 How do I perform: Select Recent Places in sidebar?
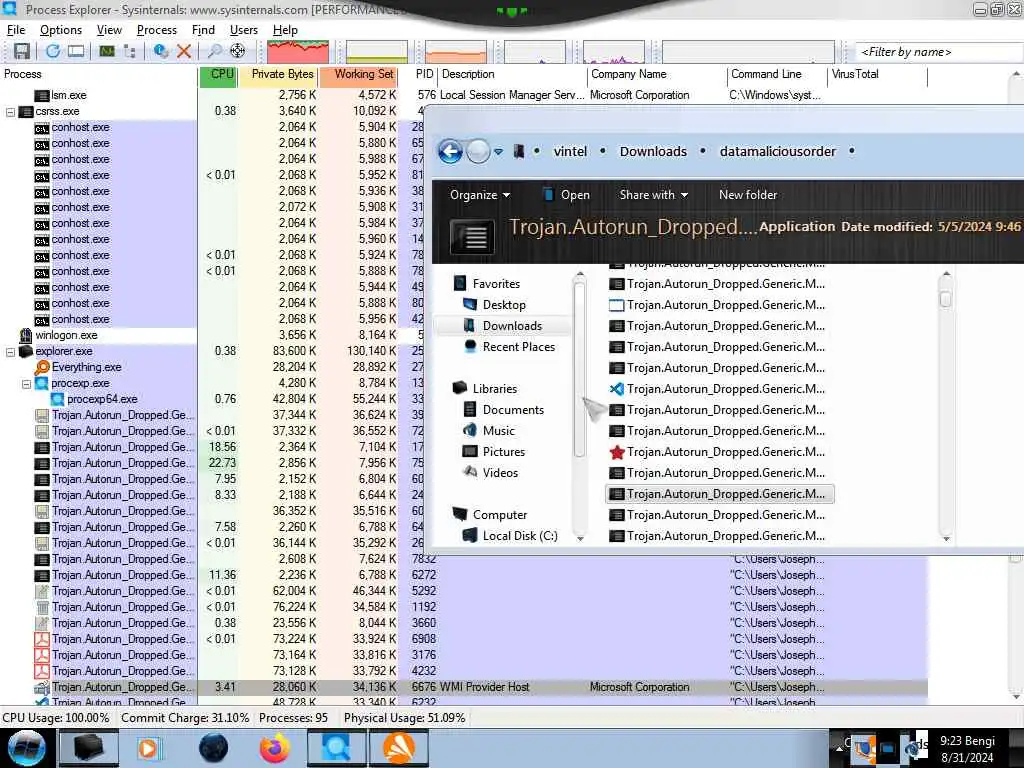pyautogui.click(x=519, y=347)
